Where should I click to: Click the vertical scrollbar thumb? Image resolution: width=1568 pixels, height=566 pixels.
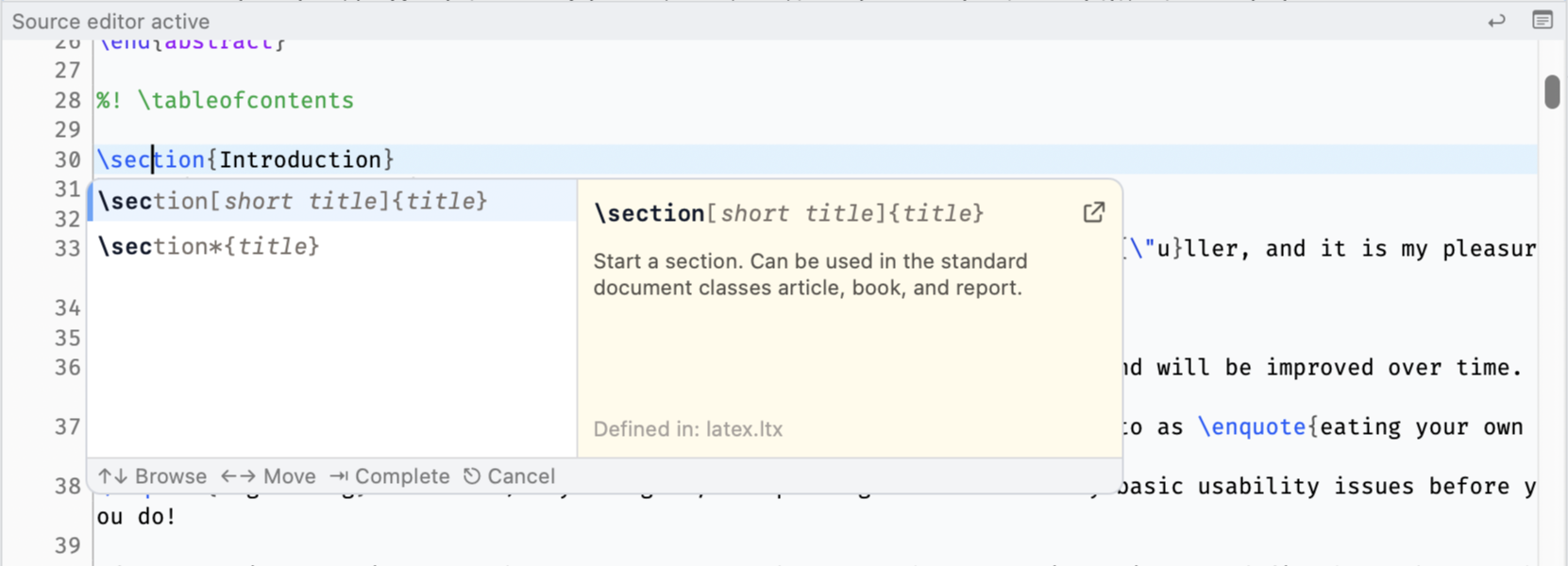[1552, 92]
